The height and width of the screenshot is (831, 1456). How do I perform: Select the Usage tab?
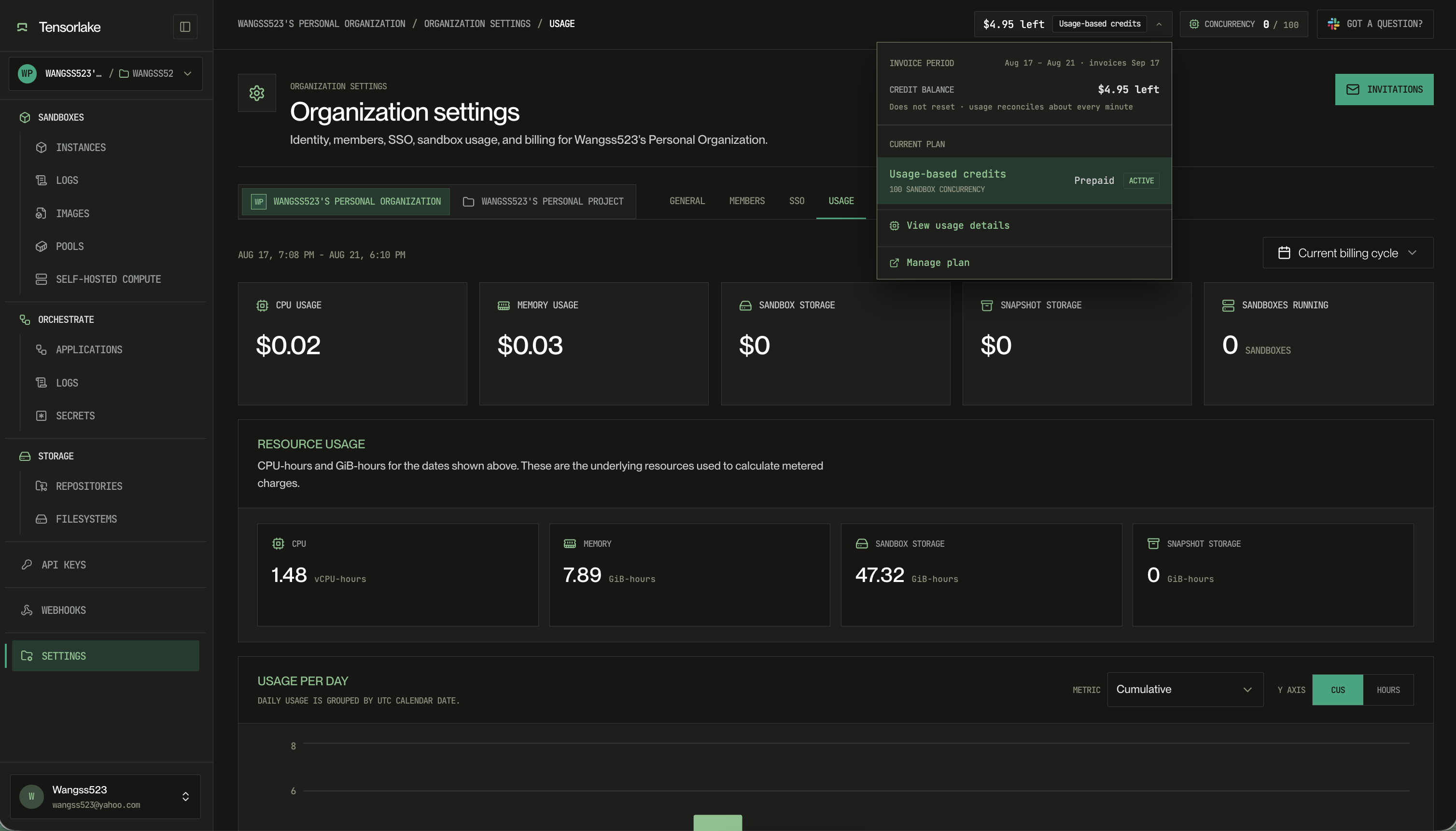click(x=841, y=201)
